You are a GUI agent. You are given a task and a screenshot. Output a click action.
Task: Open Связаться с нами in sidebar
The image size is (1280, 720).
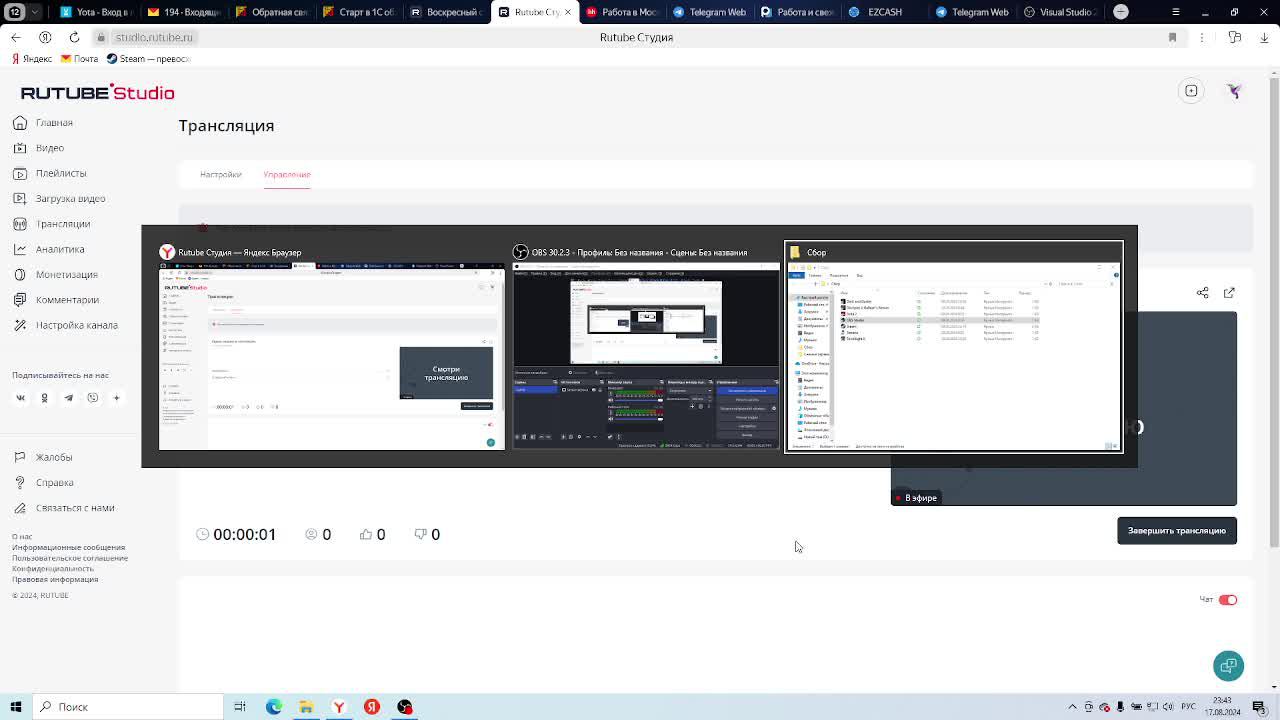(64, 508)
